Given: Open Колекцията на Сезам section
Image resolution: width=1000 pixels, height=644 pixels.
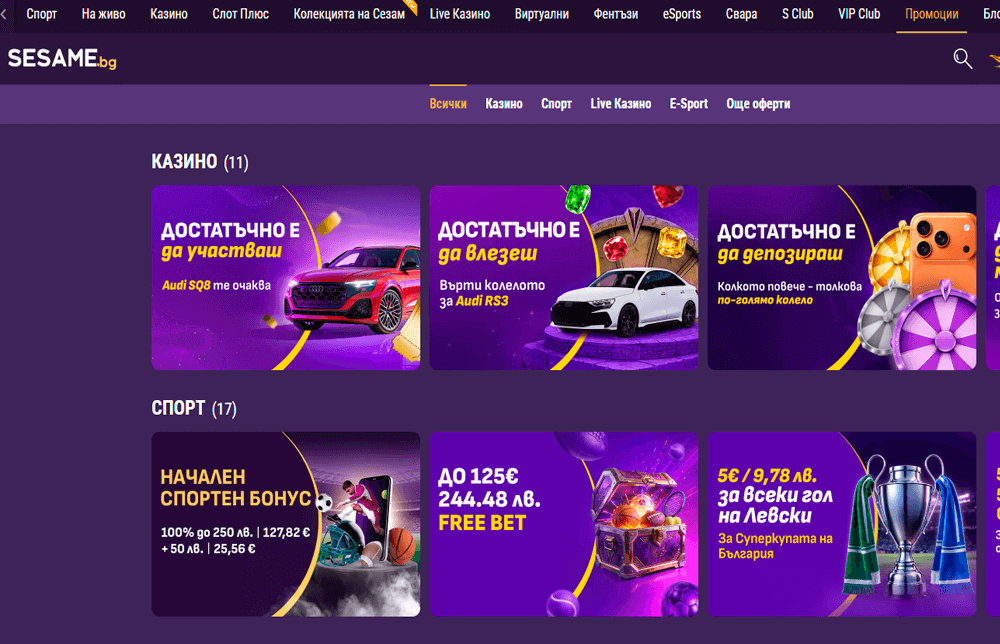Looking at the screenshot, I should point(349,14).
